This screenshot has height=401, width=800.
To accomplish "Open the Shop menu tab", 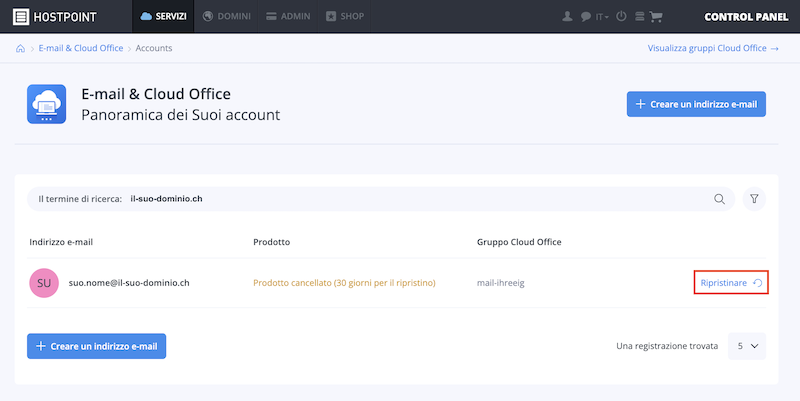I will tap(344, 16).
